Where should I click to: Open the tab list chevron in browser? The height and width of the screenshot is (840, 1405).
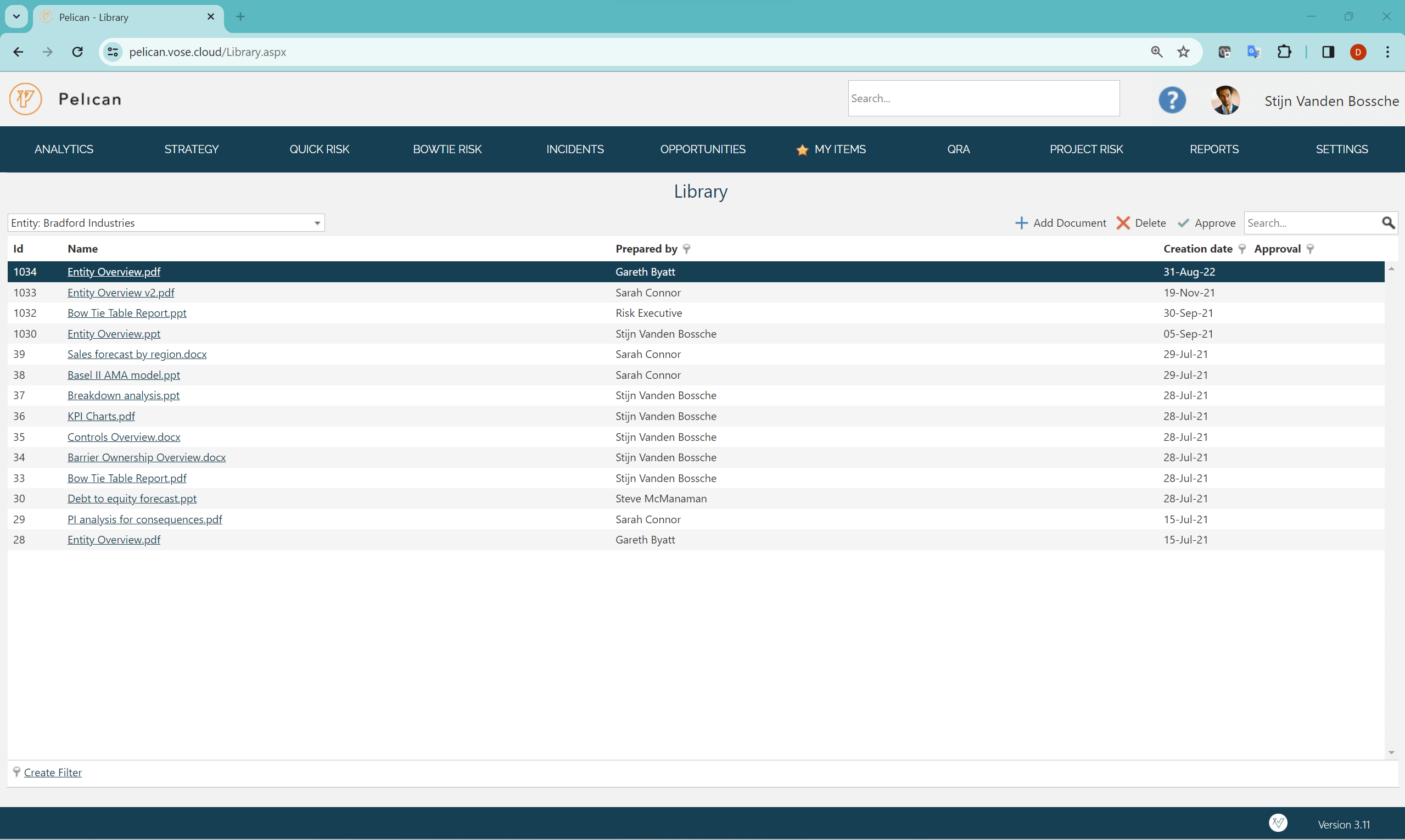(x=16, y=16)
